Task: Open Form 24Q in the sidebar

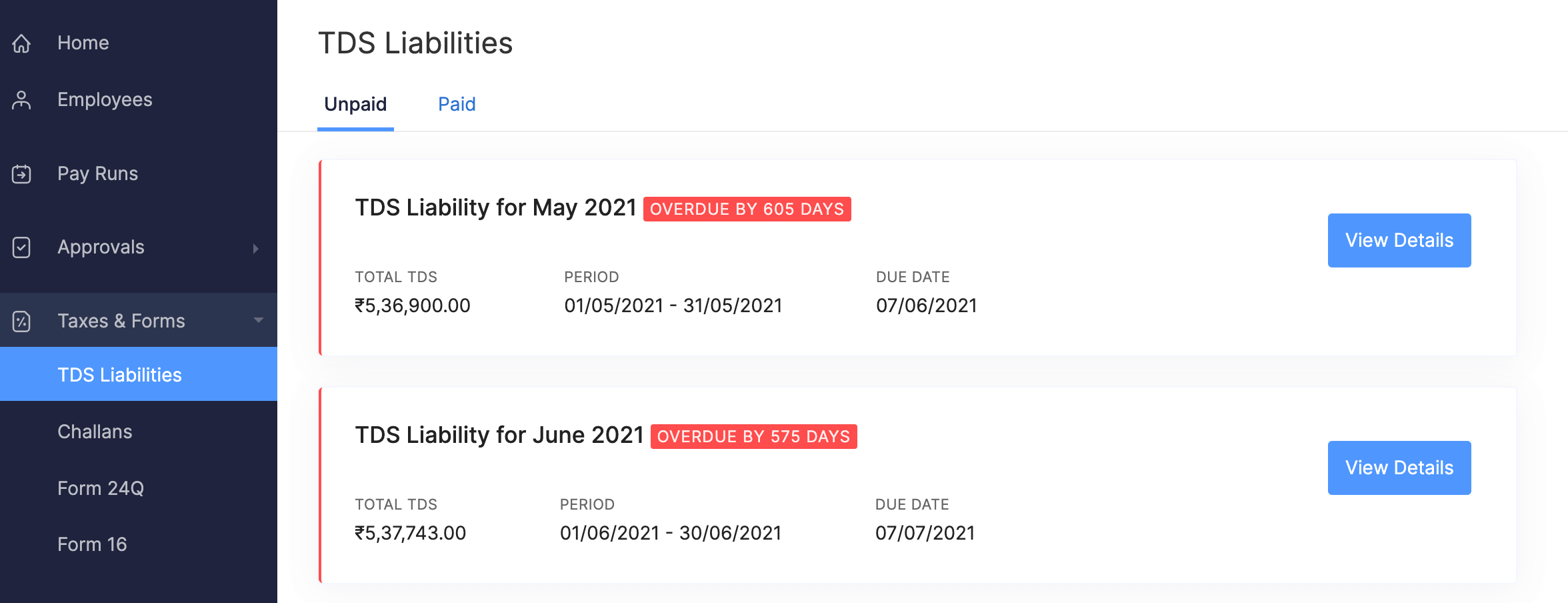Action: tap(101, 488)
